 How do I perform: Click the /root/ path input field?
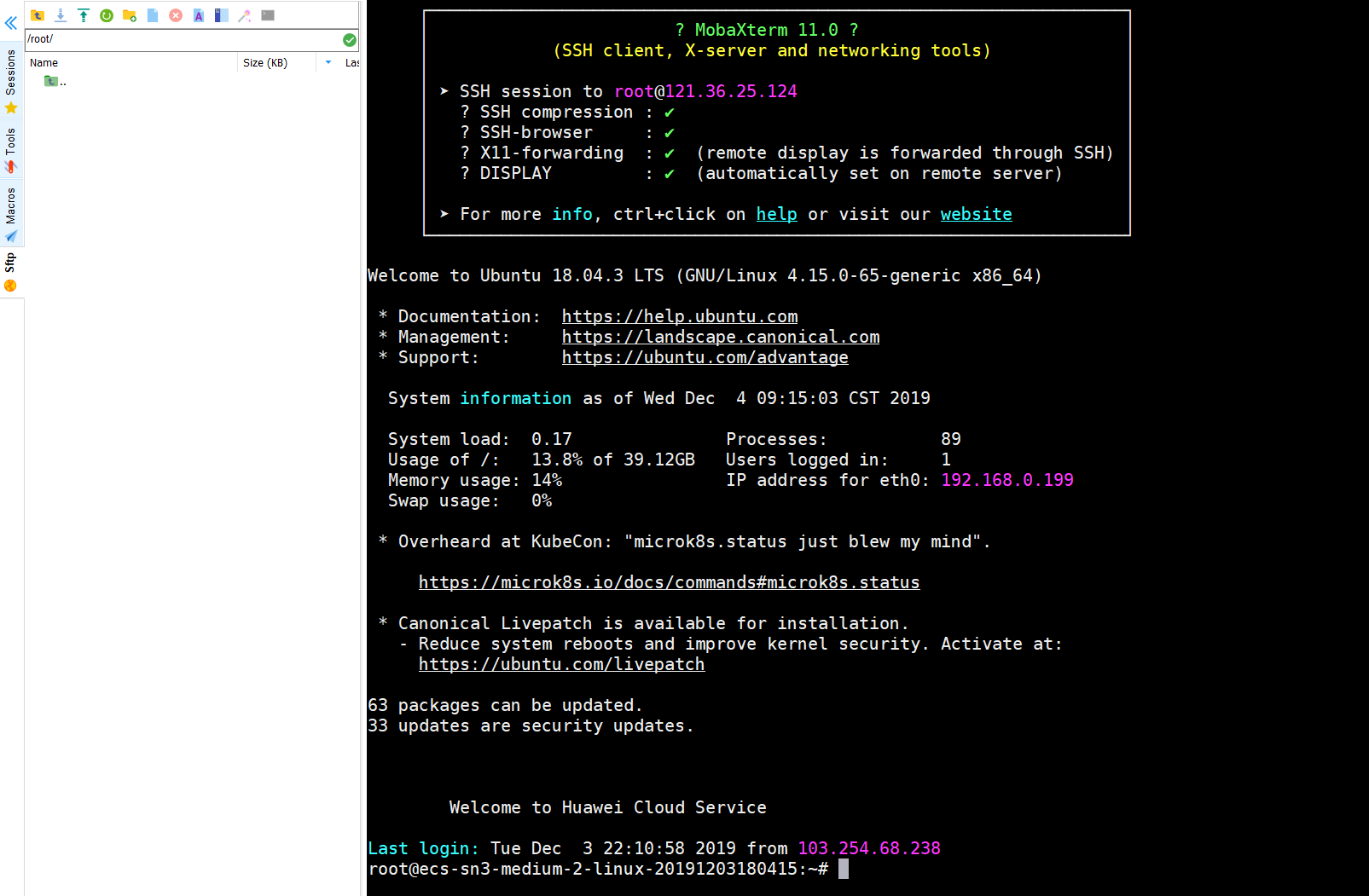tap(183, 39)
